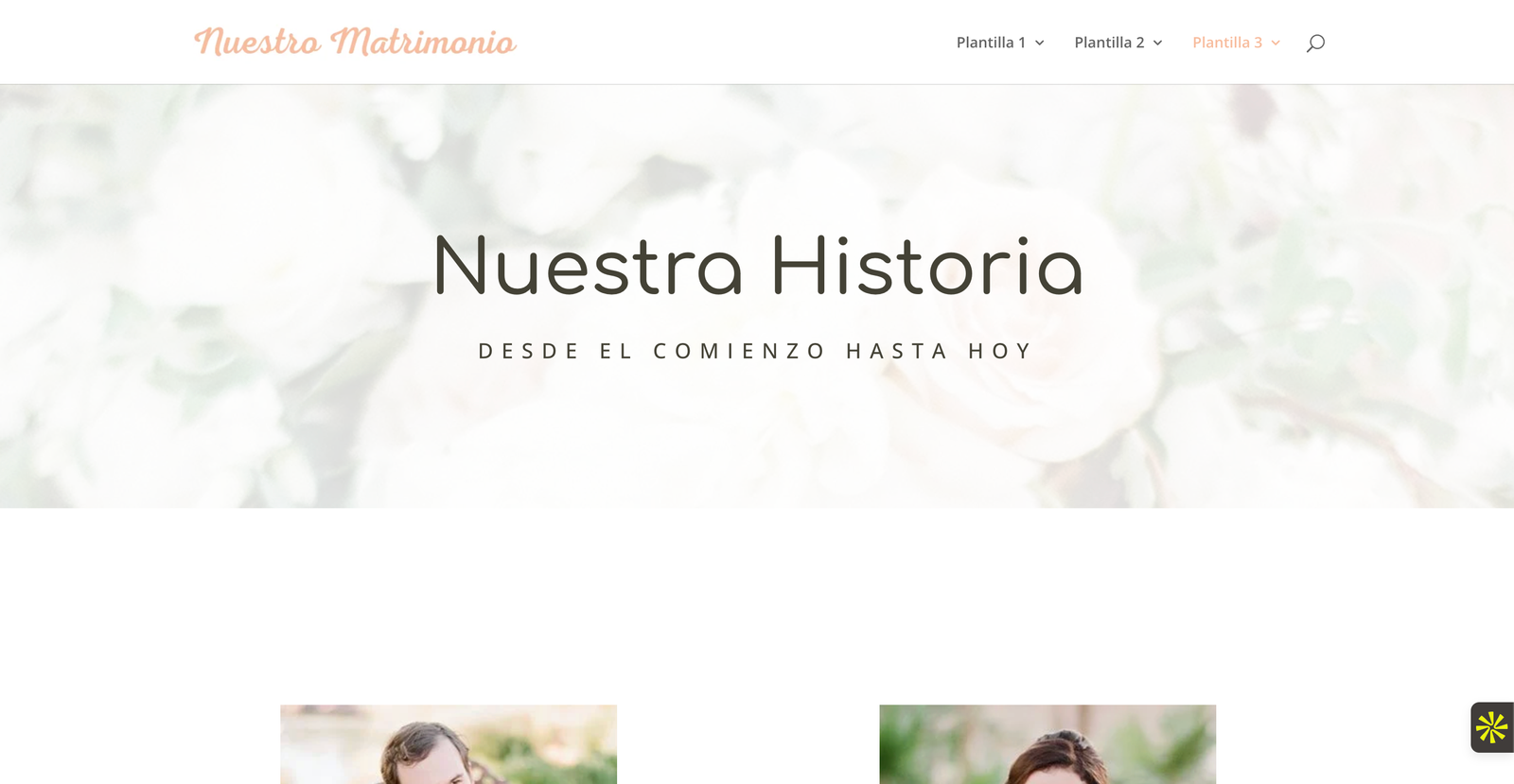
Task: Select the word COMIENZO in the subtitle
Action: click(739, 351)
